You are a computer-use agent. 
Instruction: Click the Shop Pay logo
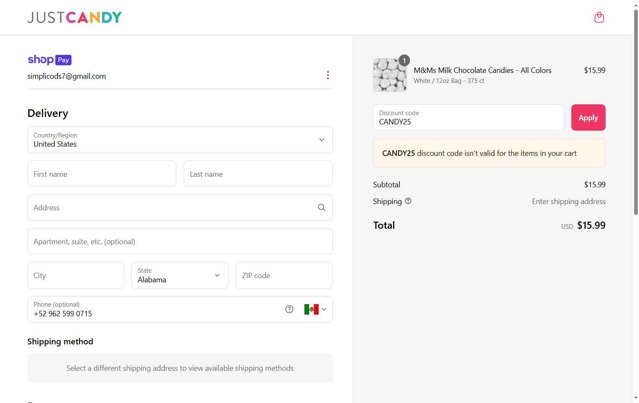click(x=50, y=59)
